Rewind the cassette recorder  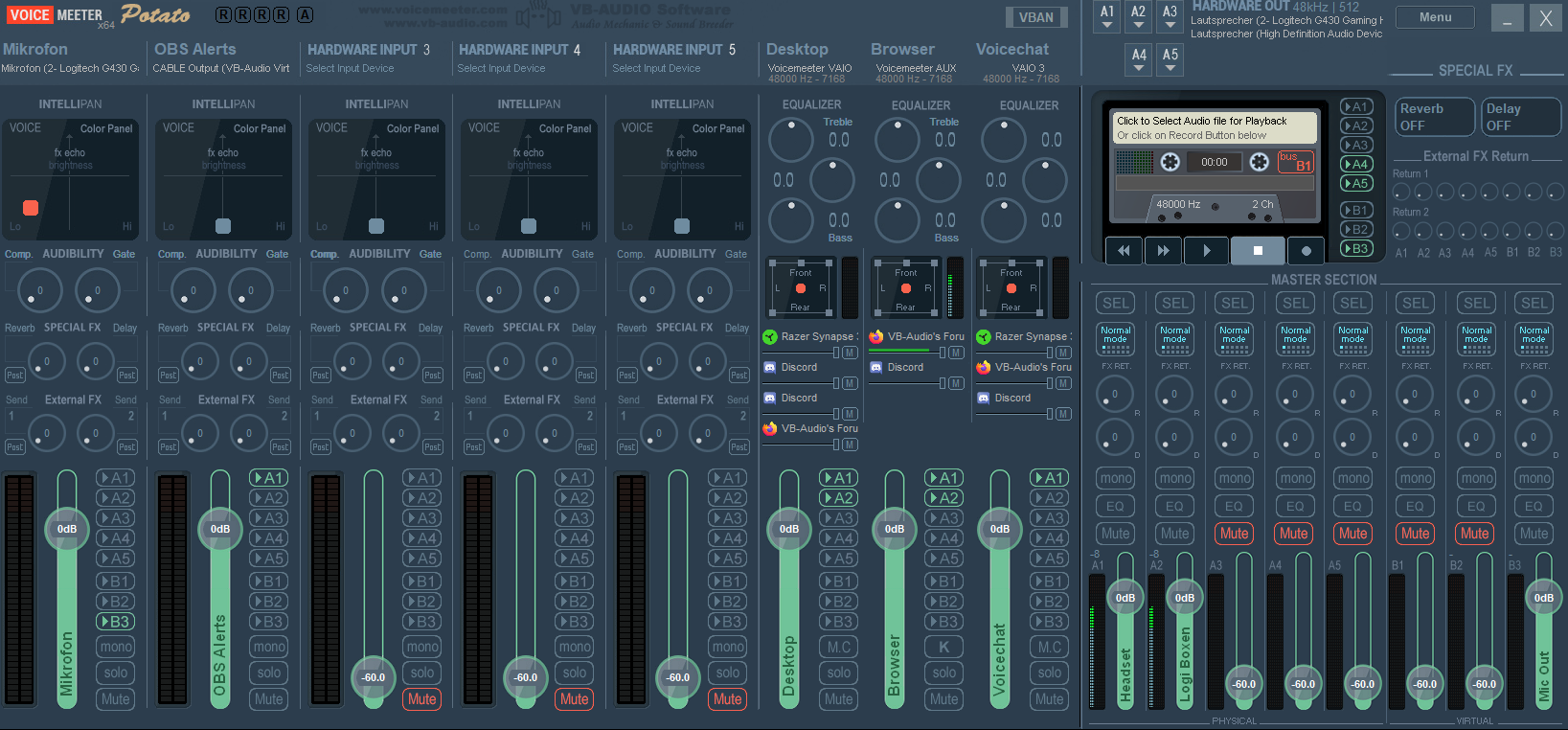[x=1124, y=250]
